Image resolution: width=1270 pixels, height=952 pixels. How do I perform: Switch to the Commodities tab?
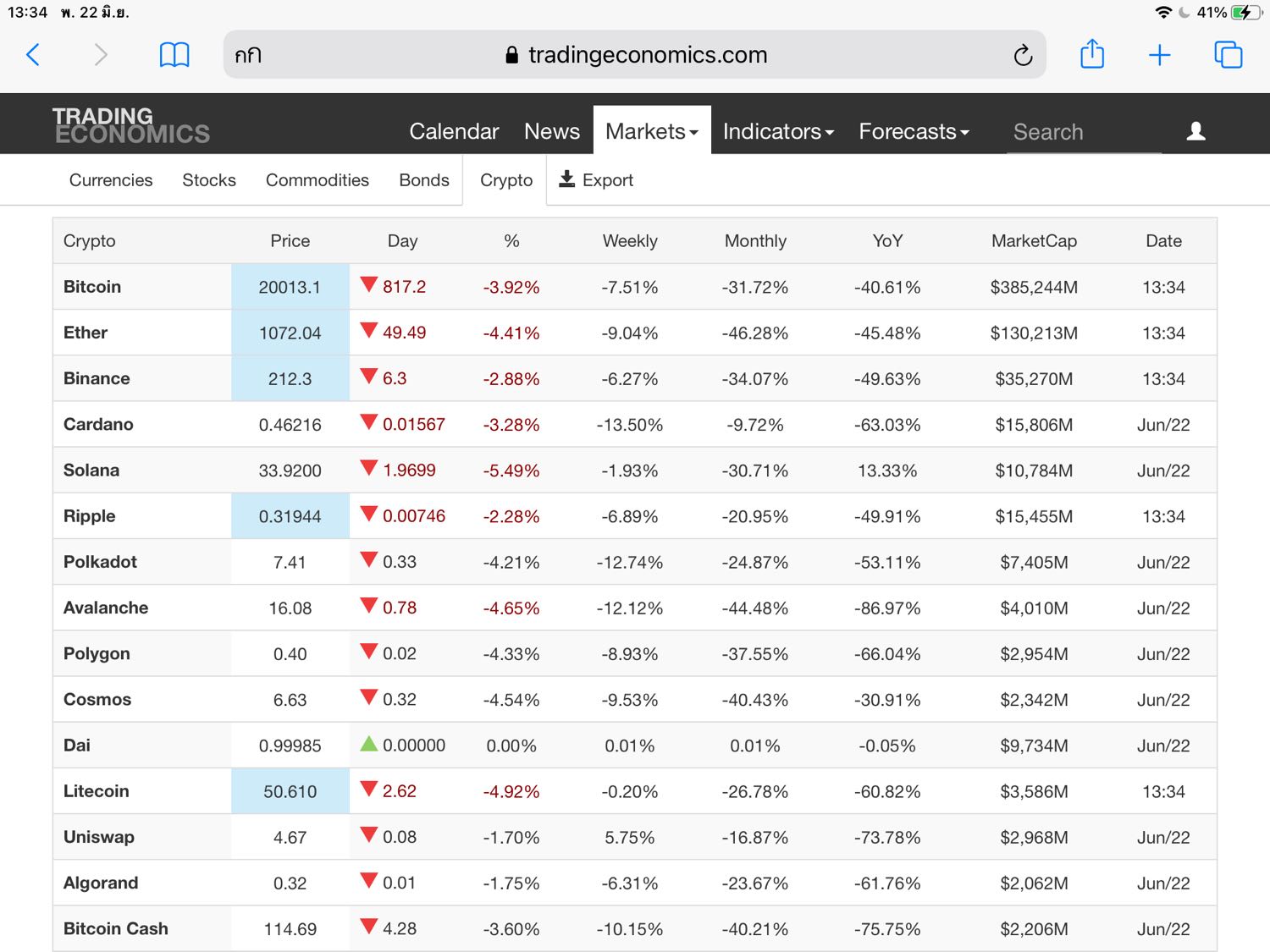317,180
